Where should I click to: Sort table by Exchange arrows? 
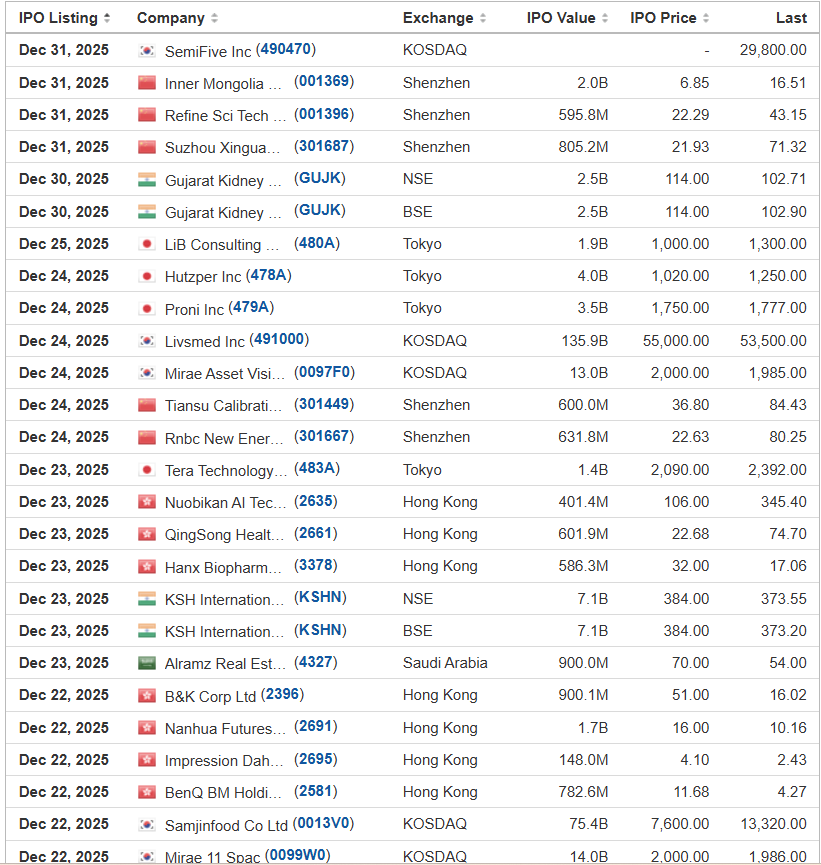483,18
